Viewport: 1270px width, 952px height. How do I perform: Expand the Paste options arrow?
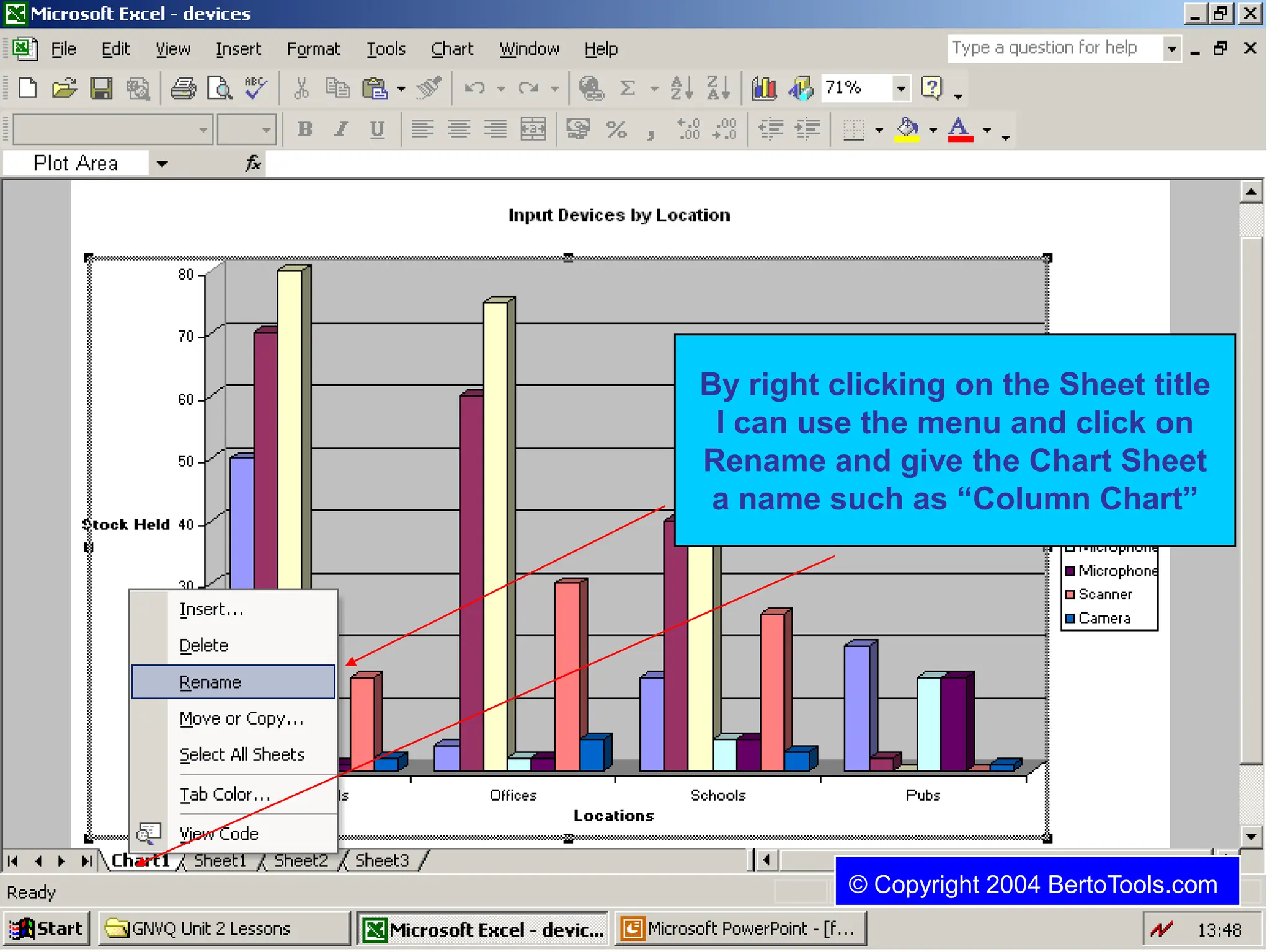[401, 89]
